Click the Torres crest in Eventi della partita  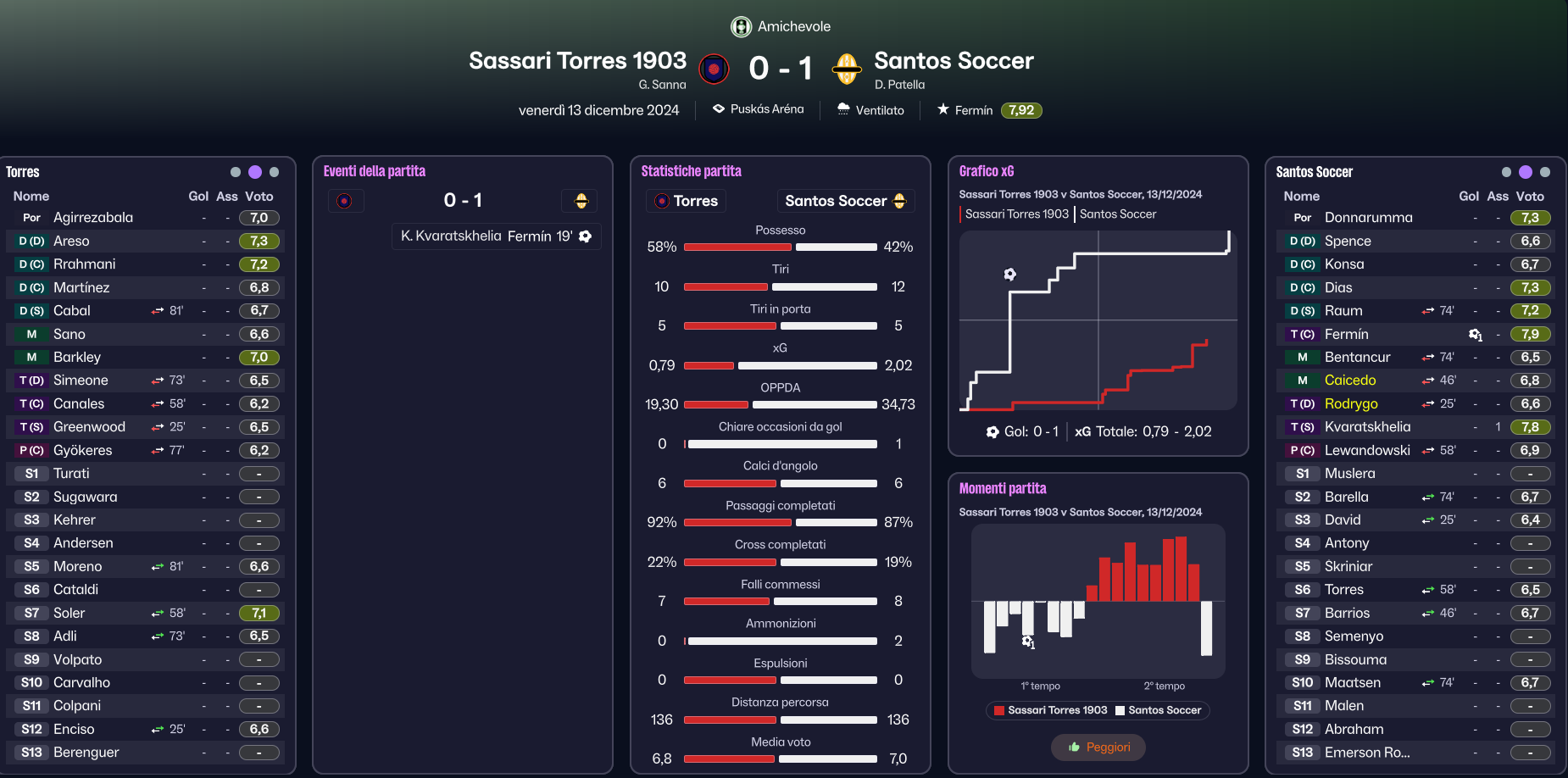[345, 201]
